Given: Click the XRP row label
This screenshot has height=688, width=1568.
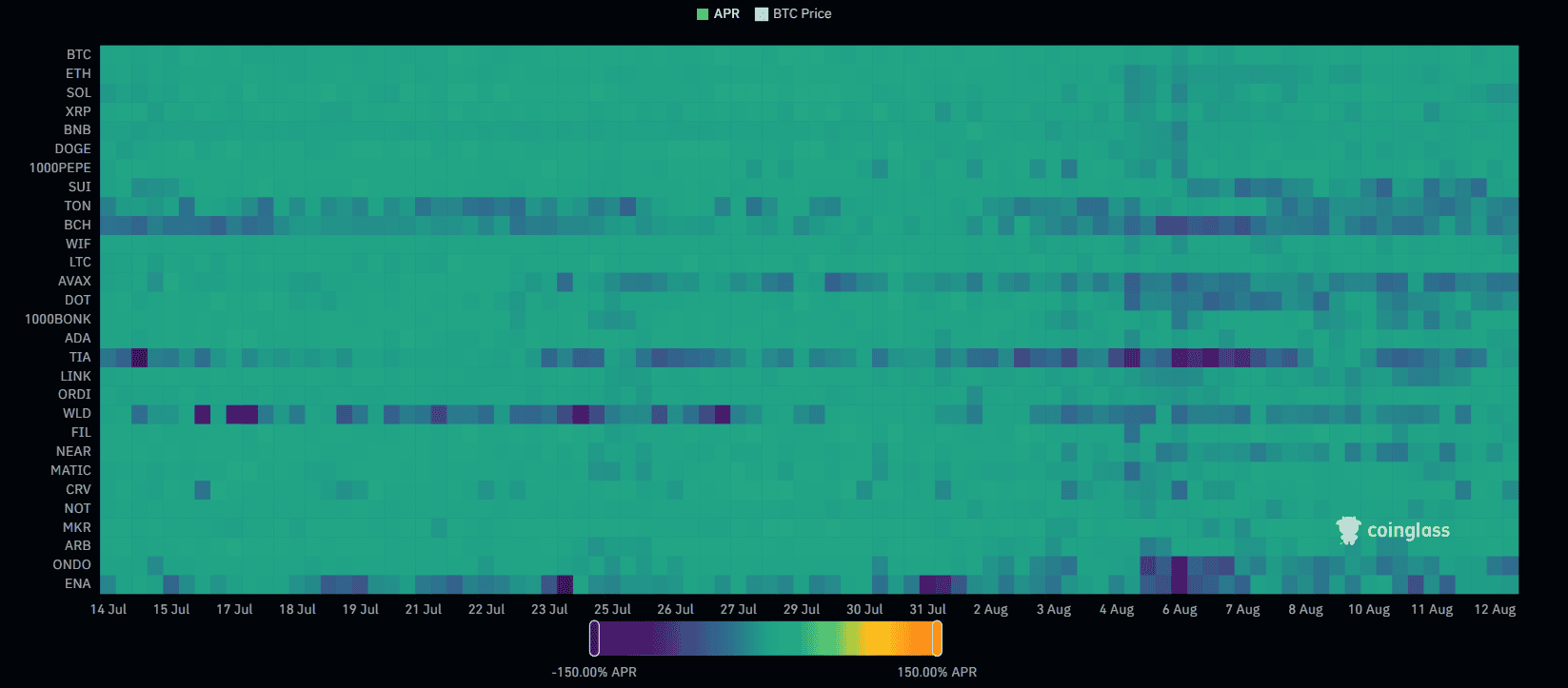Looking at the screenshot, I should (x=79, y=111).
